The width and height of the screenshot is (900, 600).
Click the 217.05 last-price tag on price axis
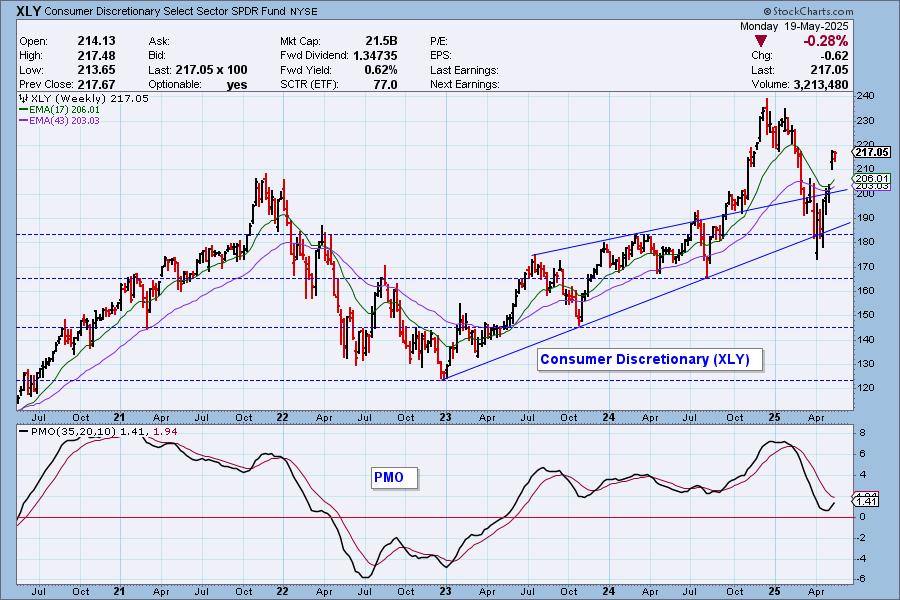871,152
